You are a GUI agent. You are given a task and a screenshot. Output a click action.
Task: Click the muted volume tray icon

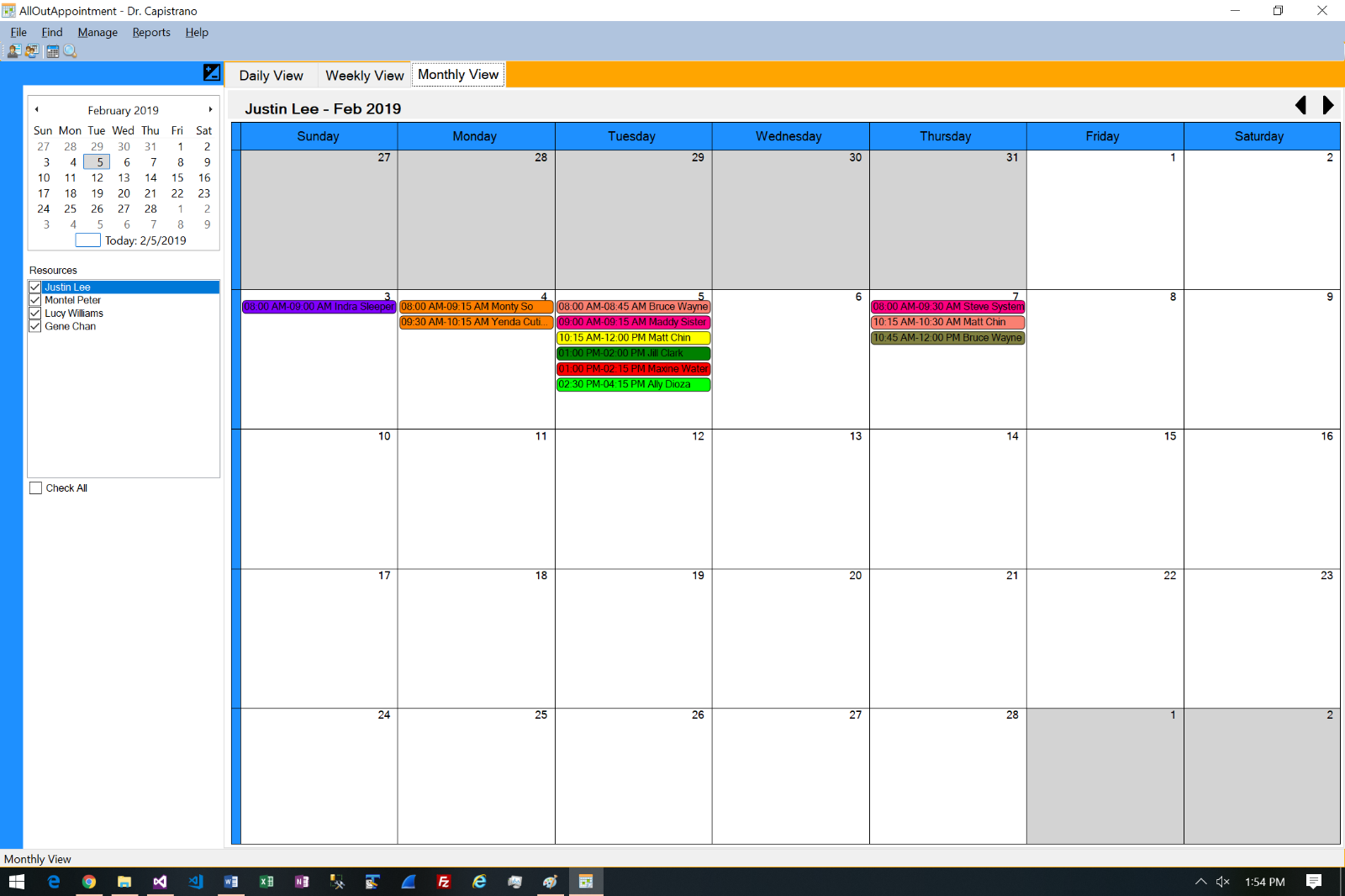tap(1223, 882)
